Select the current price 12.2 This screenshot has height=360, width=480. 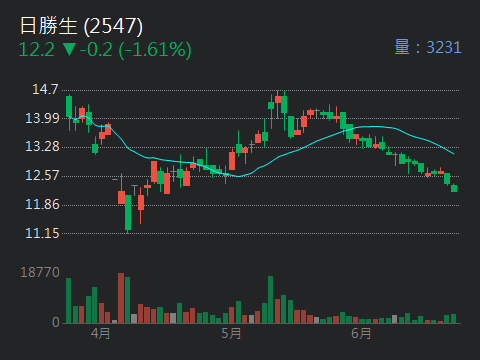coord(36,49)
